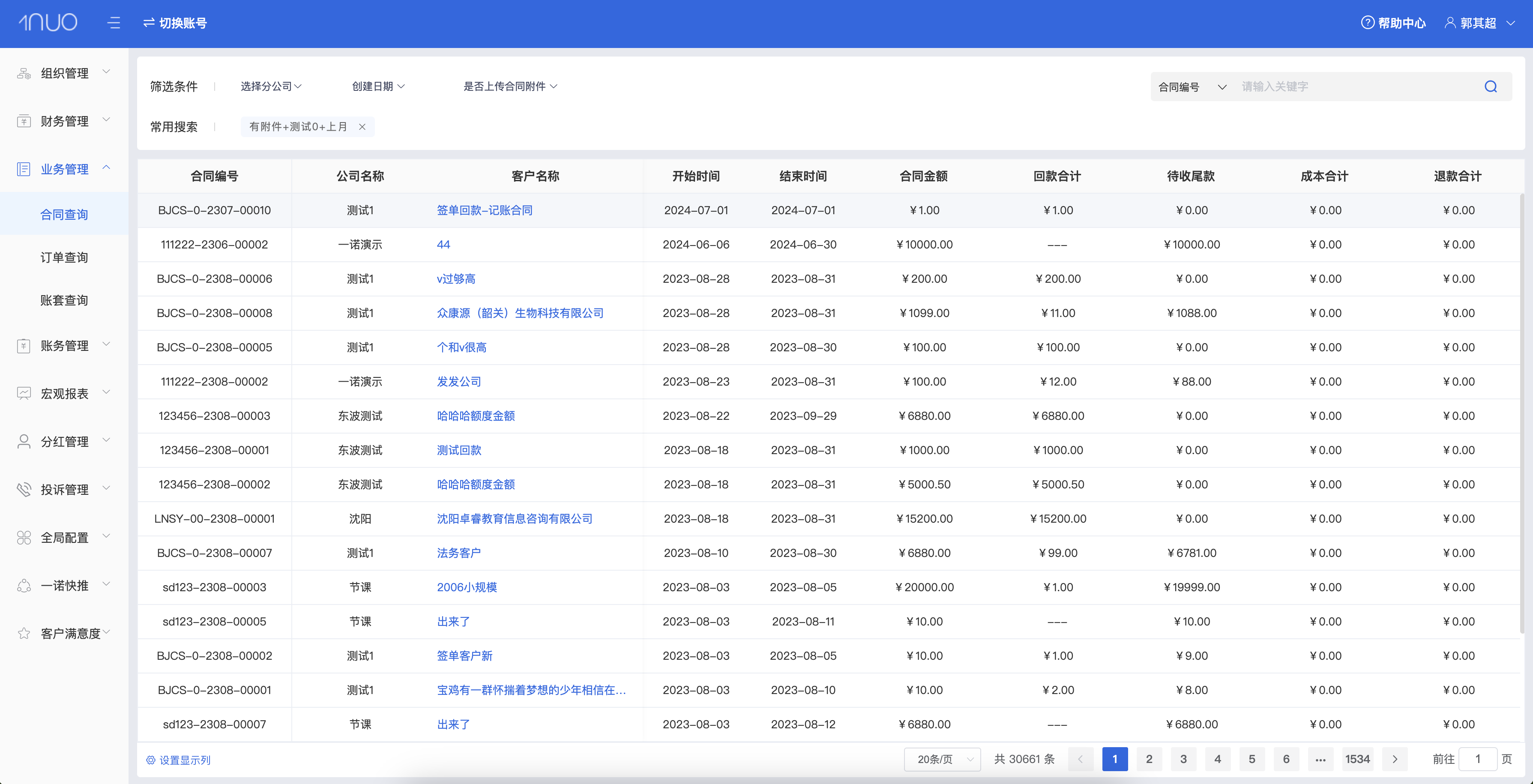Click 切换账号 switch account button
Image resolution: width=1533 pixels, height=784 pixels.
click(175, 23)
